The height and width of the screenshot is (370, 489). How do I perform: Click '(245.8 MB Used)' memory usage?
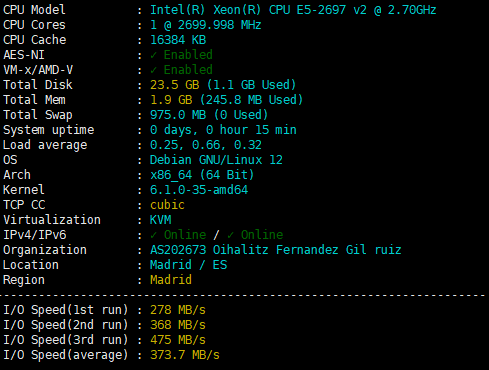click(x=251, y=100)
